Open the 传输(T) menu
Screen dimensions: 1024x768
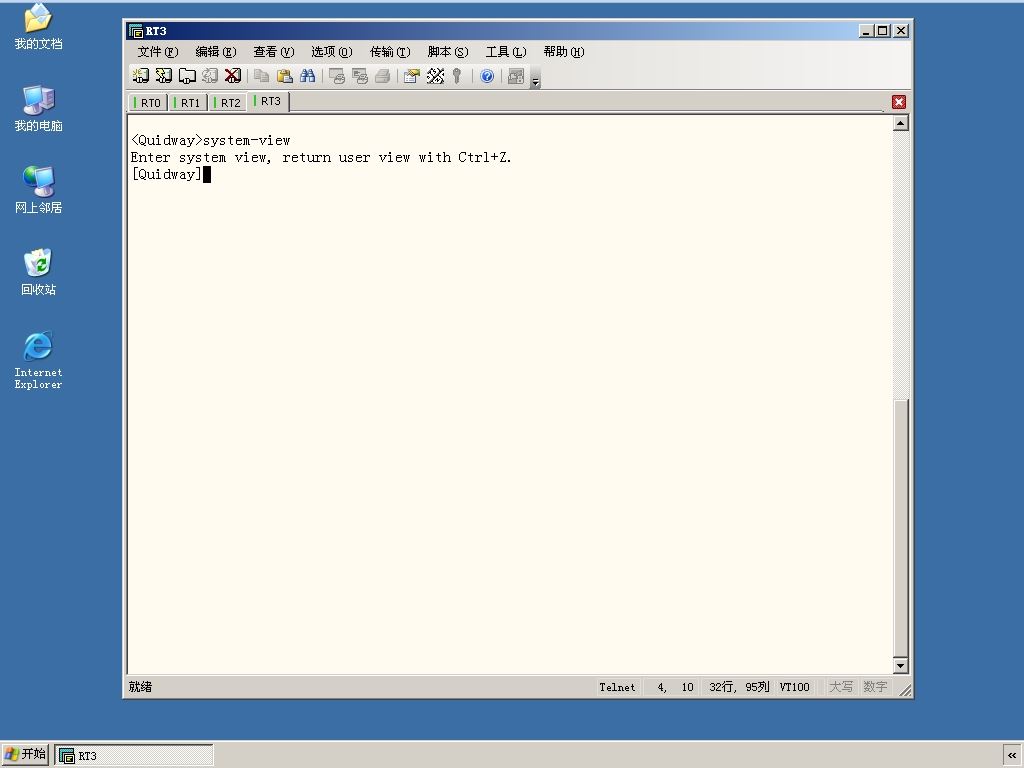pyautogui.click(x=390, y=52)
